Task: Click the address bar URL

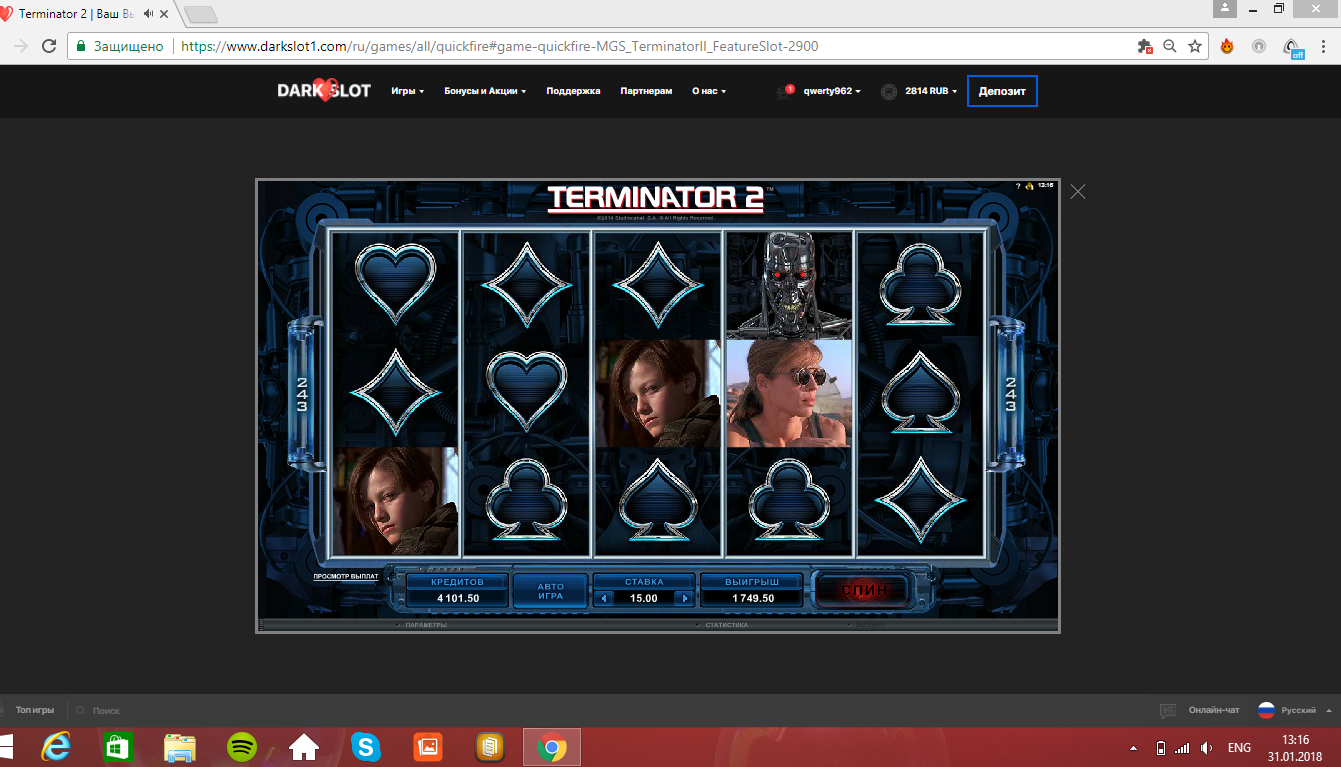Action: point(500,46)
